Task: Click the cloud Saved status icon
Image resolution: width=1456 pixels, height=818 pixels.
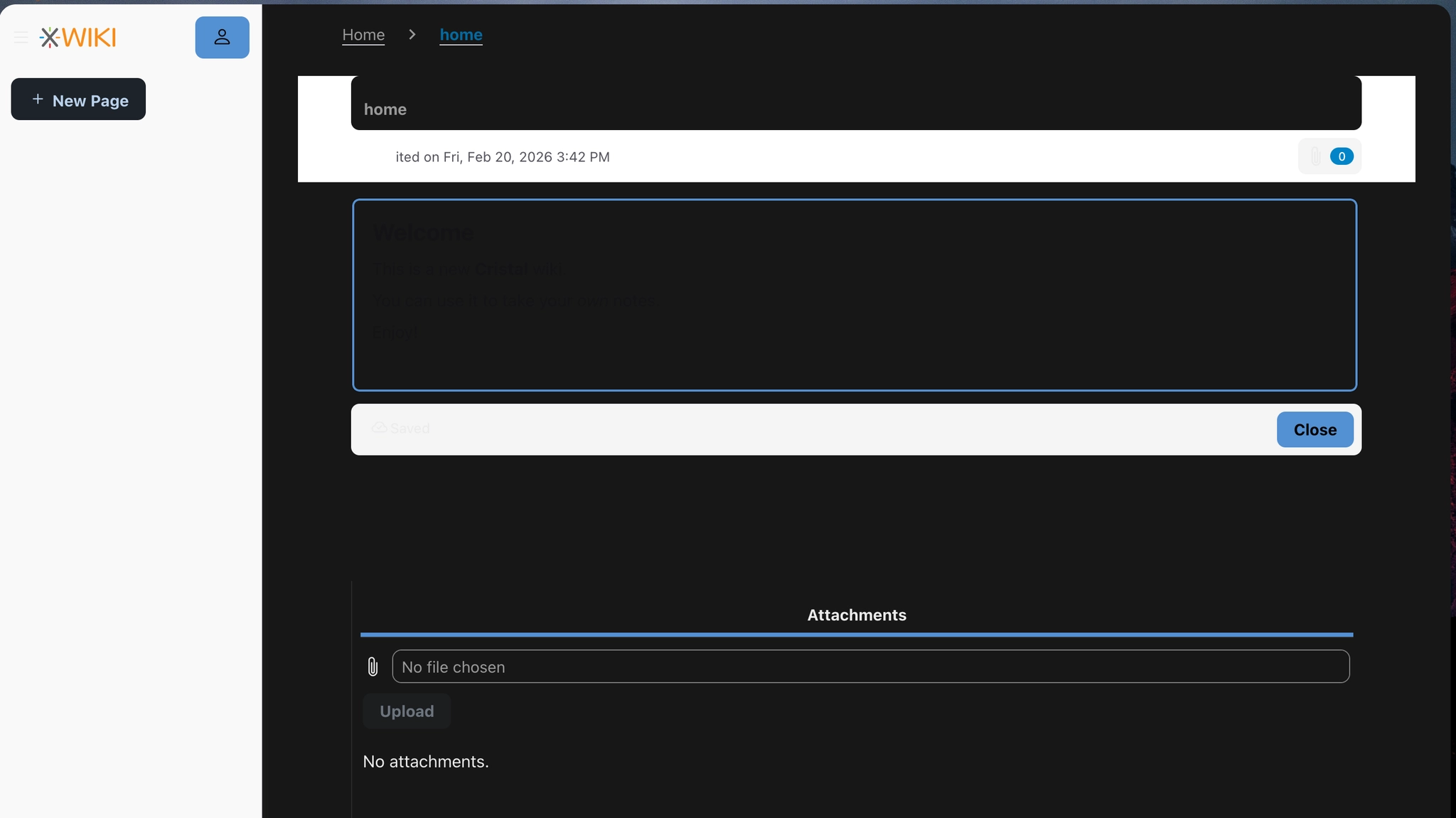Action: coord(380,428)
